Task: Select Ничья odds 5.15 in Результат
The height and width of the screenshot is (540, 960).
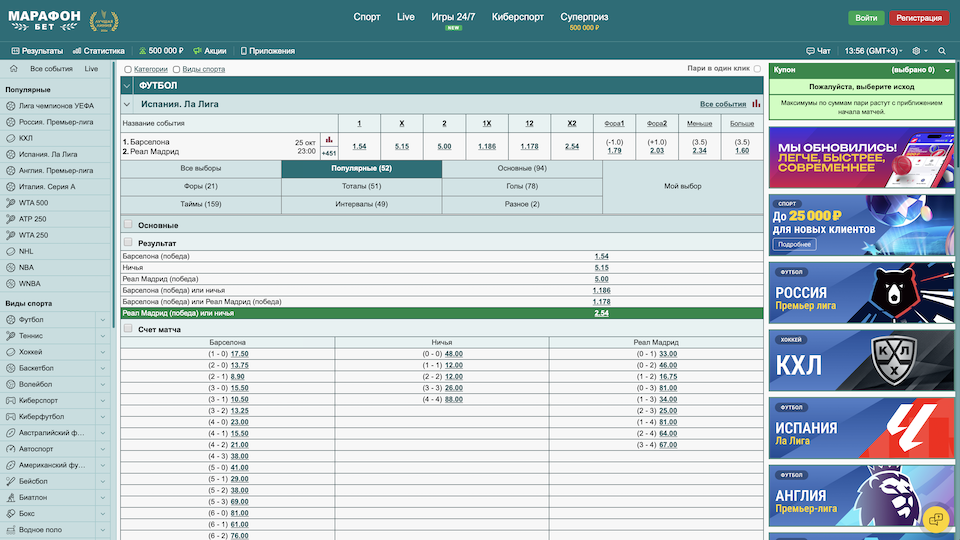Action: 601,268
